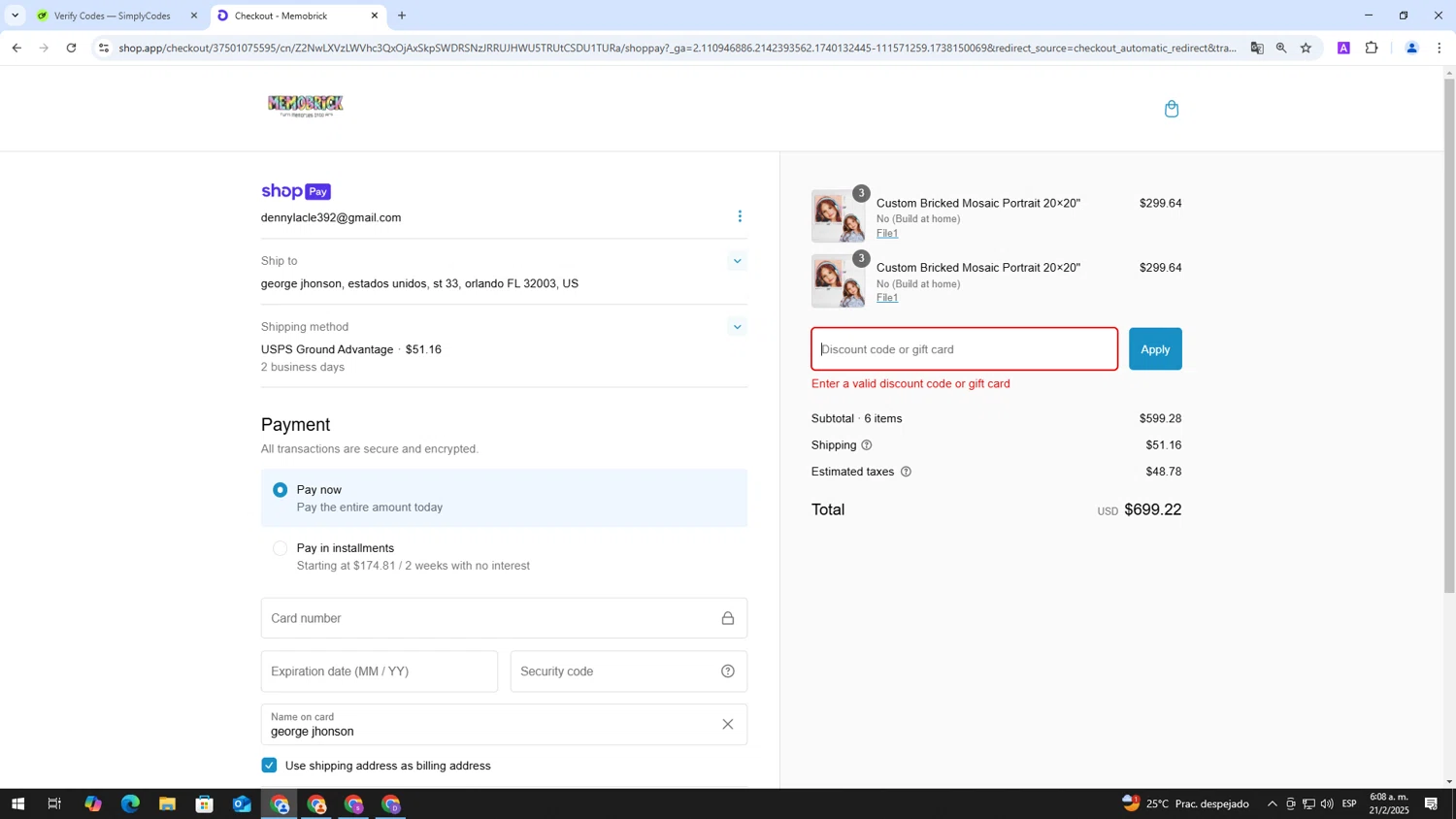Expand the Shipping method chevron
1456x819 pixels.
pyautogui.click(x=737, y=327)
